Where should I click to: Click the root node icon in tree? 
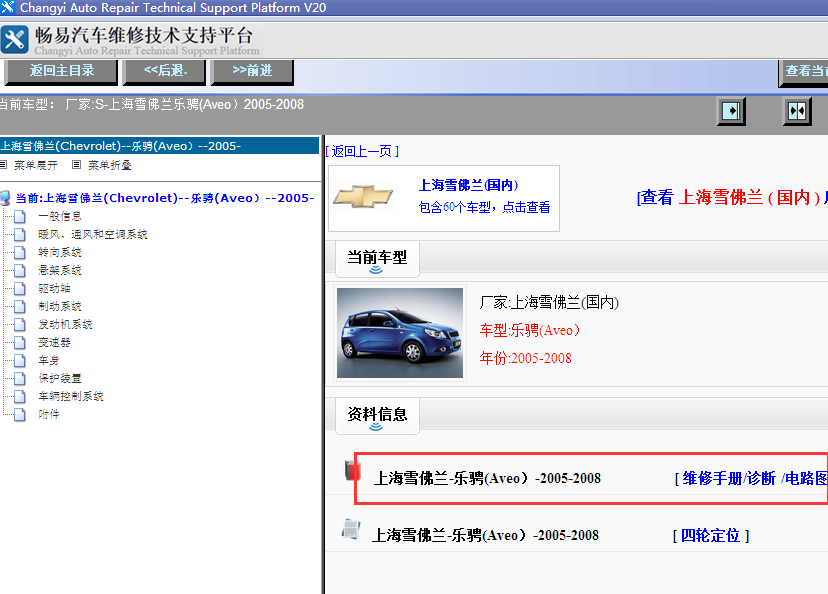pyautogui.click(x=5, y=199)
